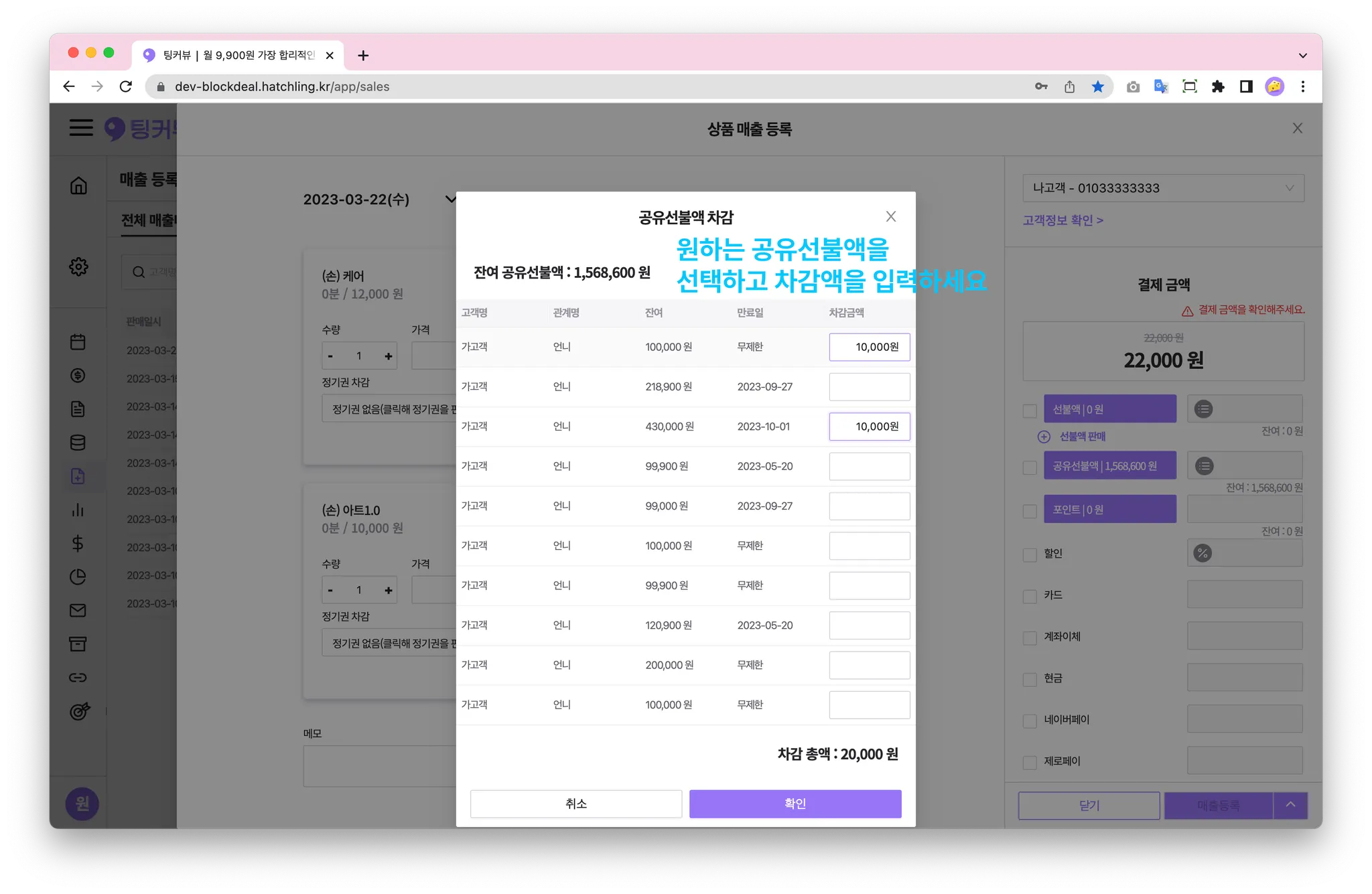Click the hamburger menu icon

[x=81, y=127]
